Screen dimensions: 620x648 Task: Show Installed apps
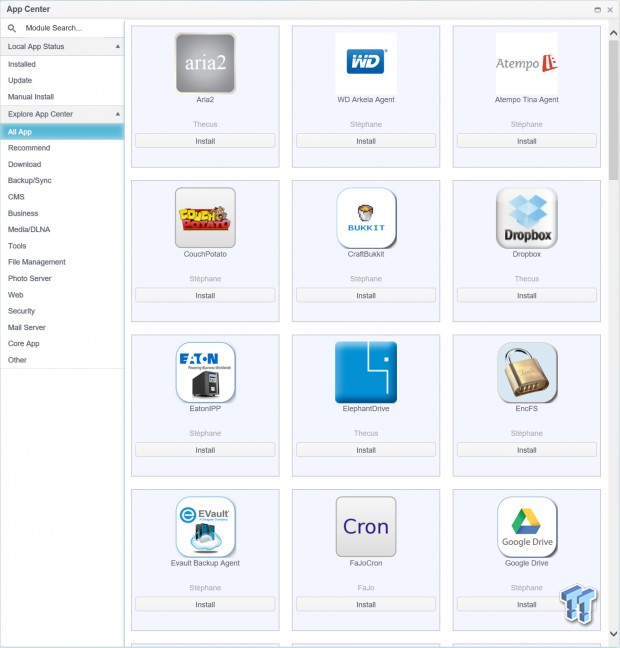tap(21, 64)
